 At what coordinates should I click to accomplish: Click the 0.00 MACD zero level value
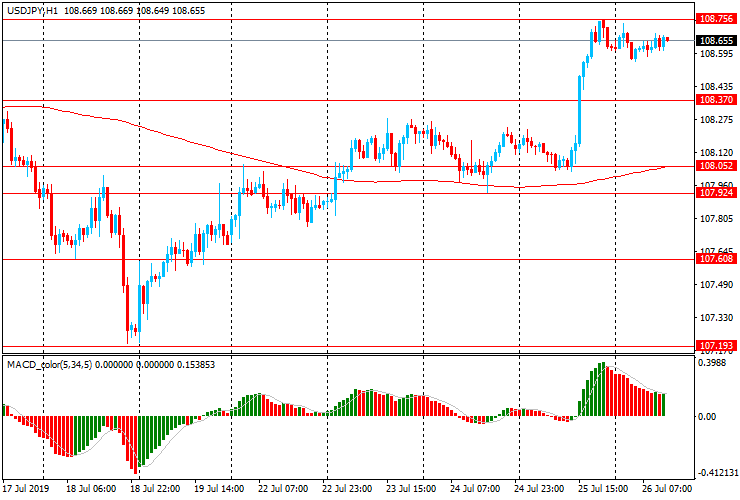coord(707,416)
